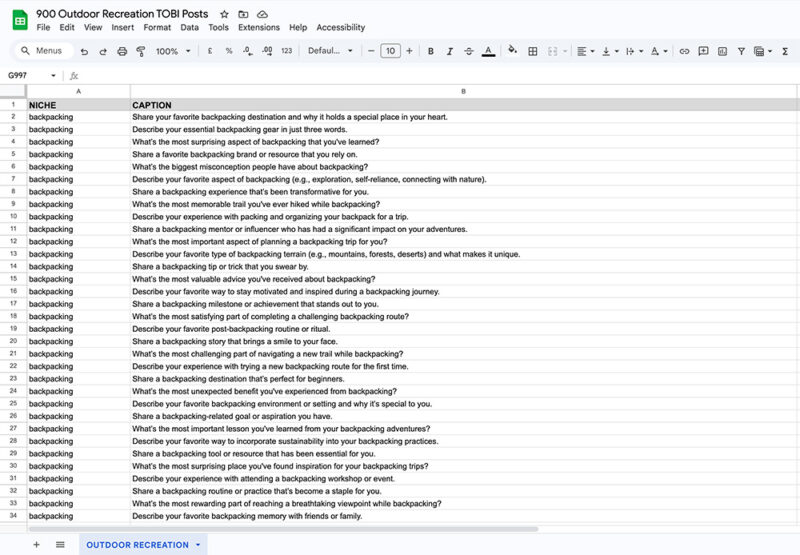
Task: Open the fill color picker
Action: pos(512,51)
